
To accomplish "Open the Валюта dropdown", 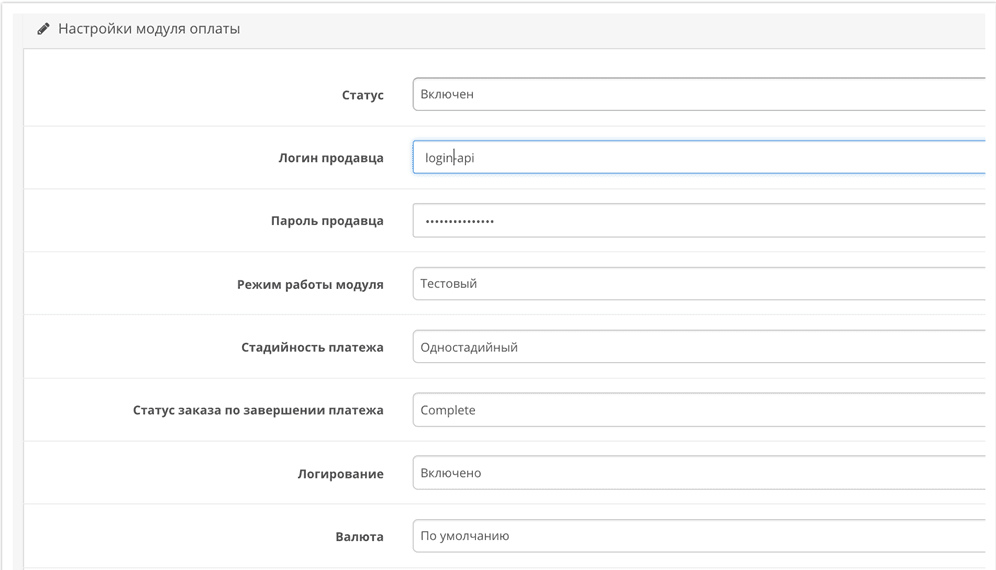I will pos(698,536).
